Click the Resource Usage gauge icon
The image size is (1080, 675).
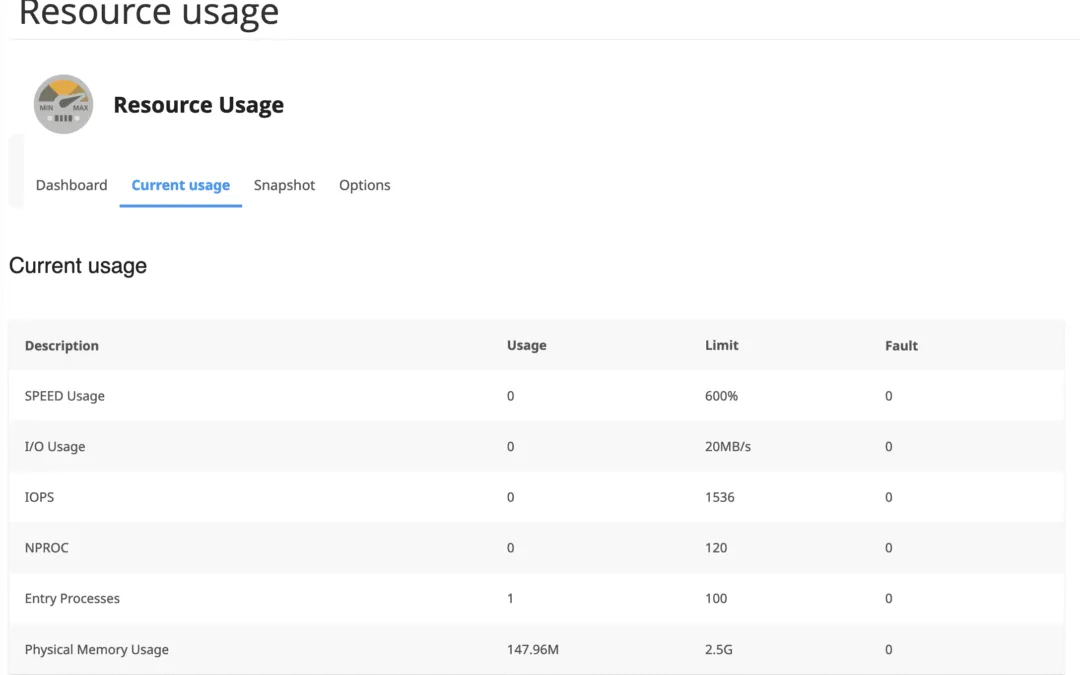click(63, 103)
